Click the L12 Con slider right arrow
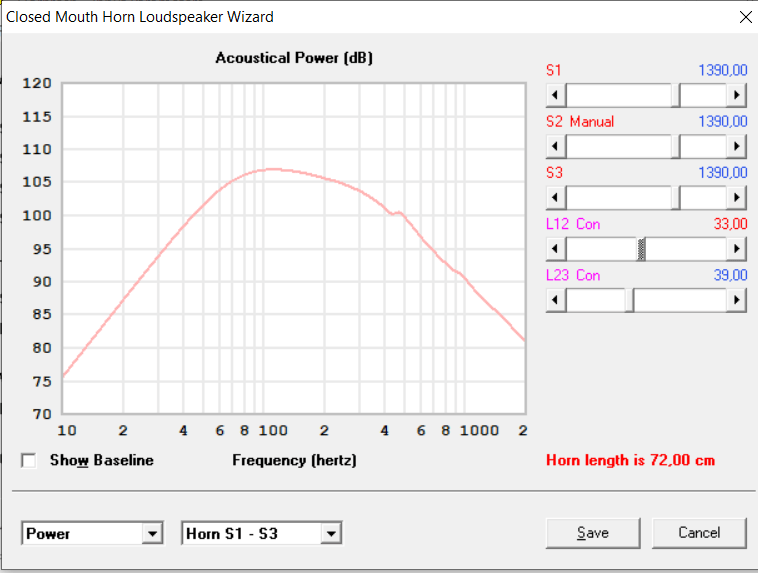 736,249
